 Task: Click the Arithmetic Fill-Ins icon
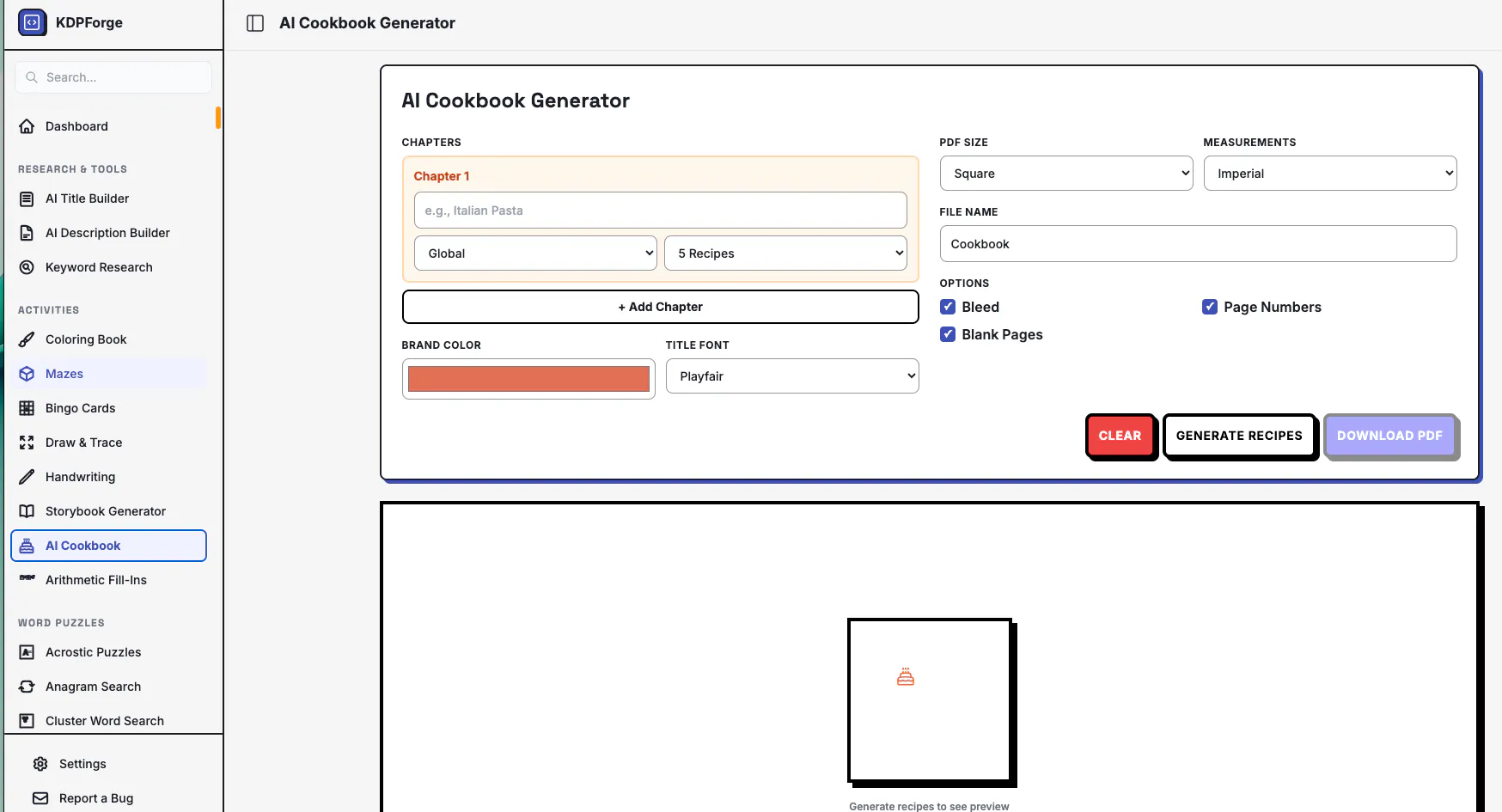click(27, 577)
